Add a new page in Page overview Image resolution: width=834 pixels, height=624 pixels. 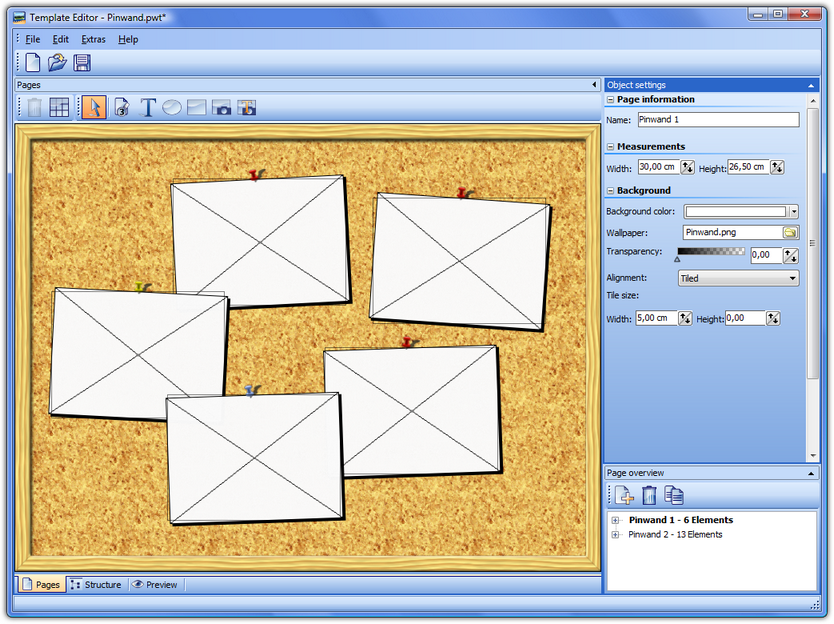pos(623,494)
